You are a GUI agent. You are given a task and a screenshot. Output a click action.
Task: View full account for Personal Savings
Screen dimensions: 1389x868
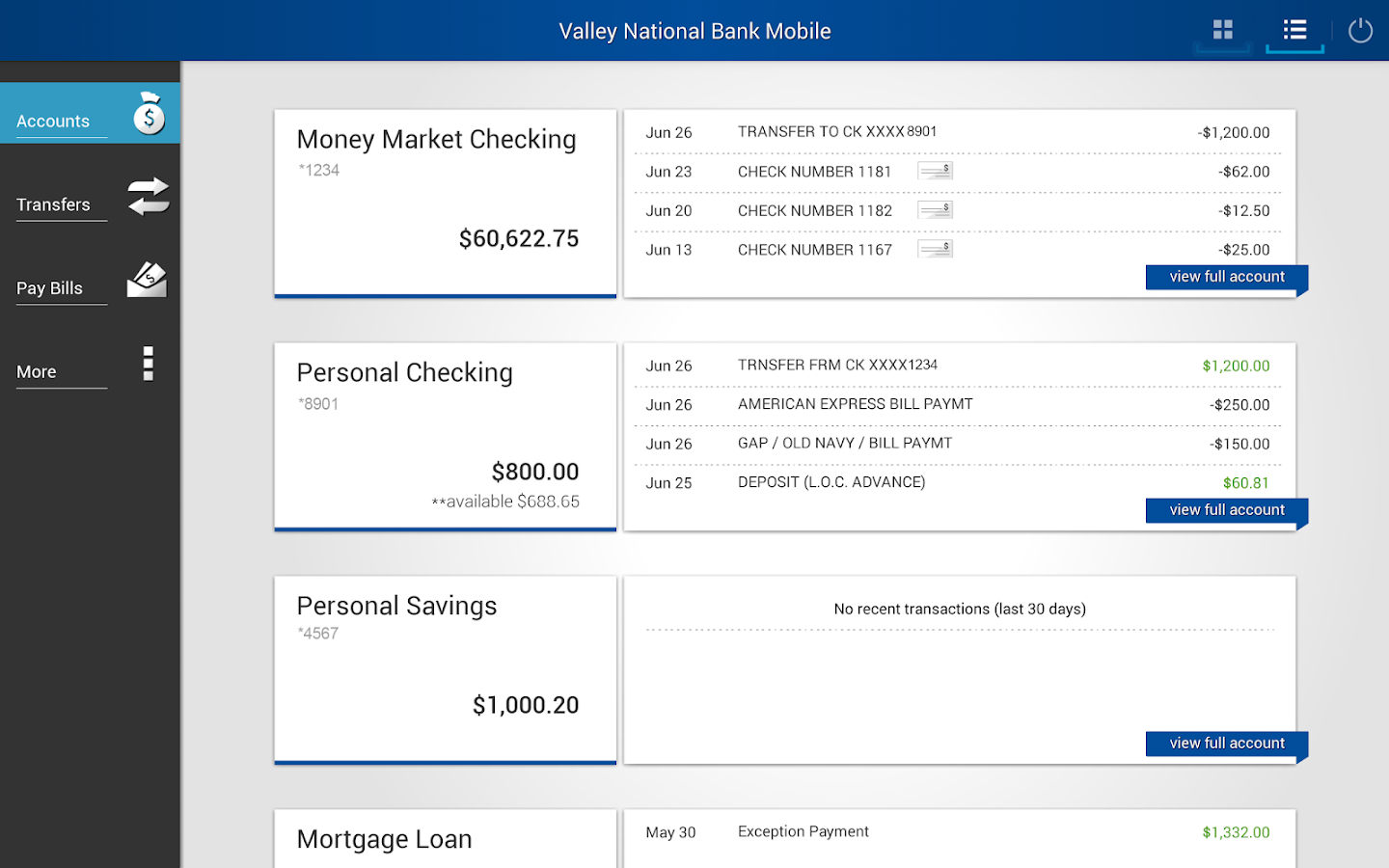pos(1226,743)
